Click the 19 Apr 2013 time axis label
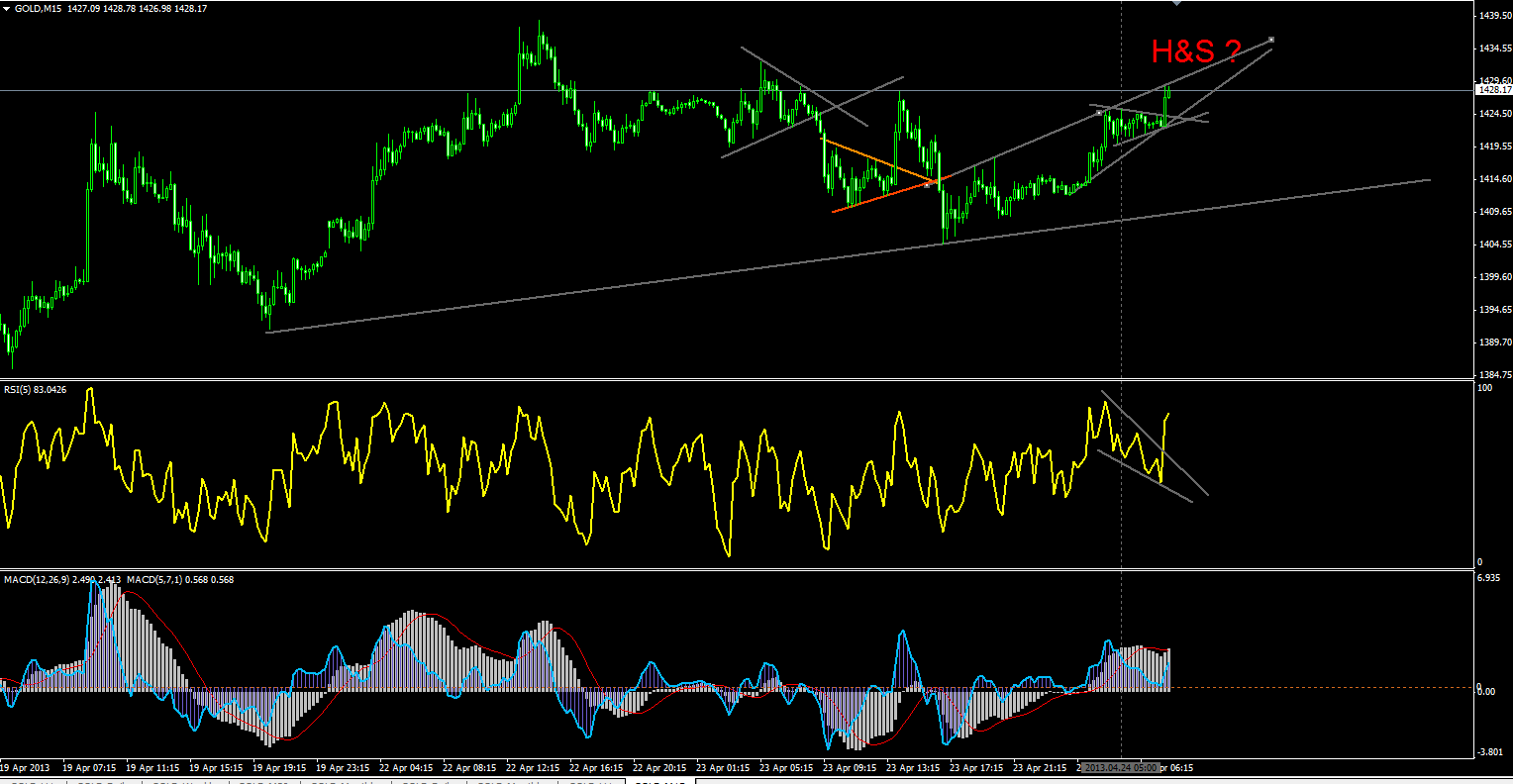The width and height of the screenshot is (1513, 784). (x=26, y=768)
